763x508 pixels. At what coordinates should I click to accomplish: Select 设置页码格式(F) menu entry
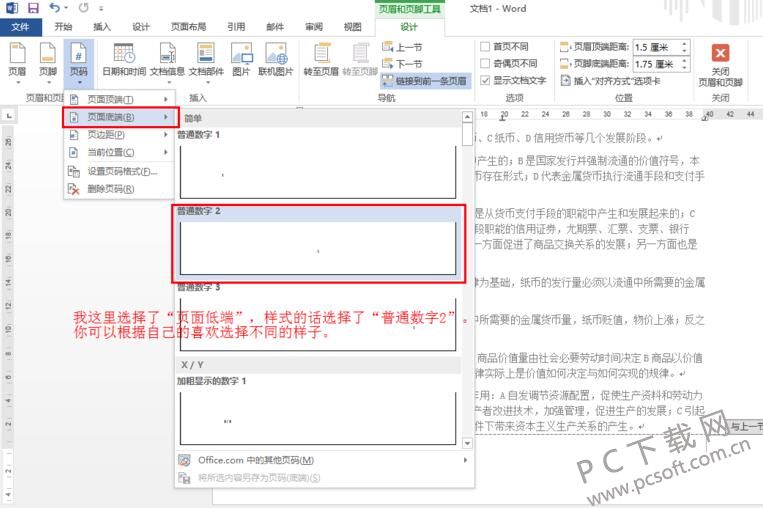pyautogui.click(x=119, y=171)
